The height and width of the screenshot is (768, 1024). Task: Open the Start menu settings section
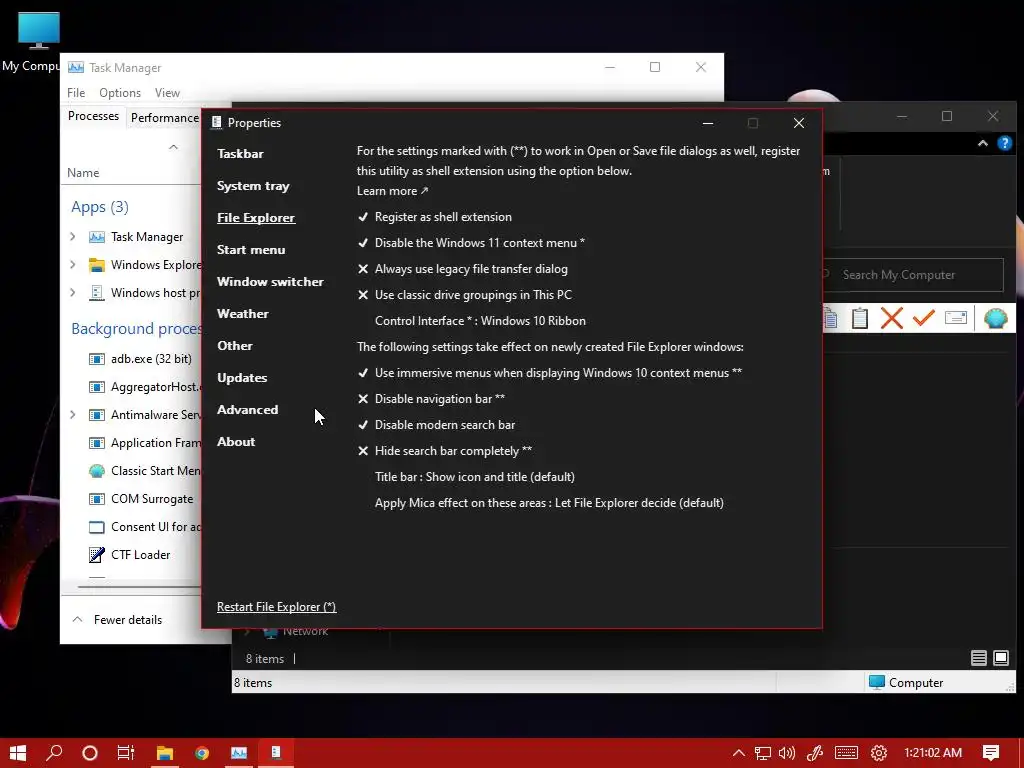tap(251, 250)
